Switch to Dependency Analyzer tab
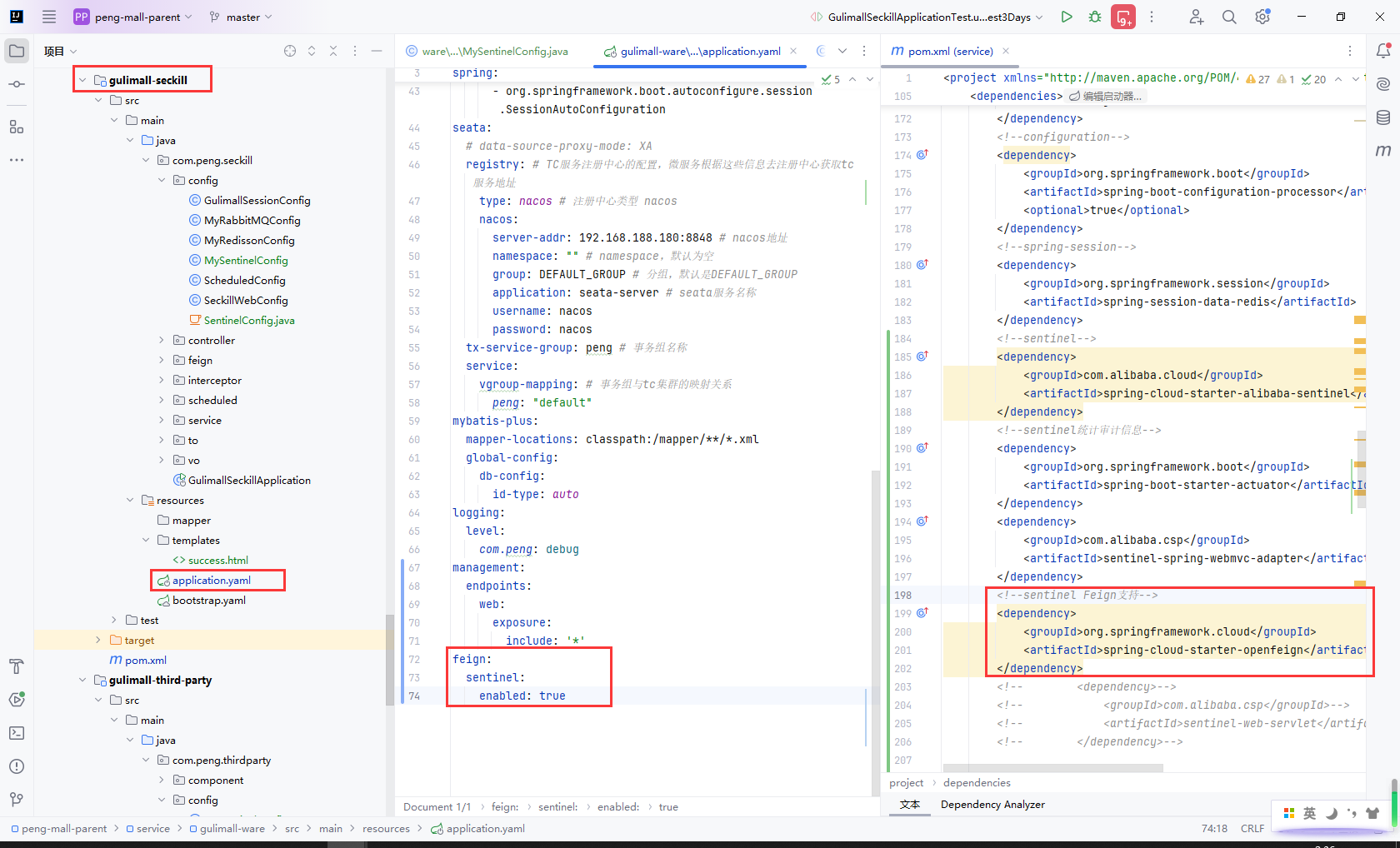The height and width of the screenshot is (848, 1400). click(x=992, y=805)
